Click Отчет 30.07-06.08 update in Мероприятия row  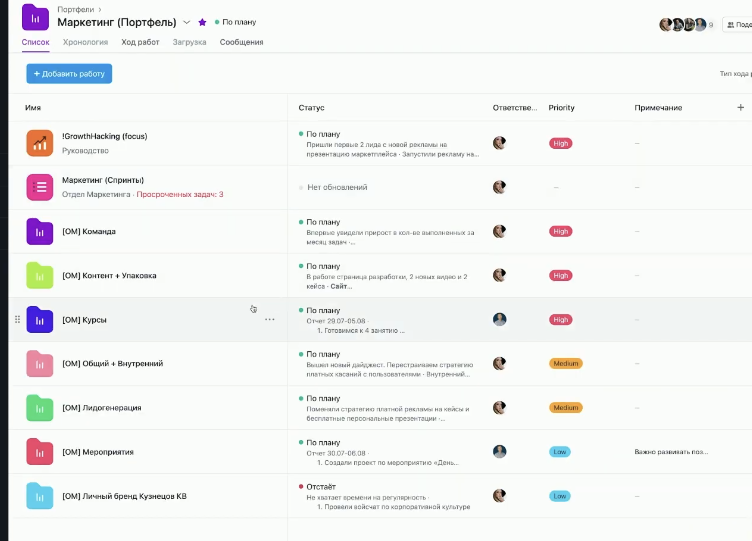[x=336, y=453]
